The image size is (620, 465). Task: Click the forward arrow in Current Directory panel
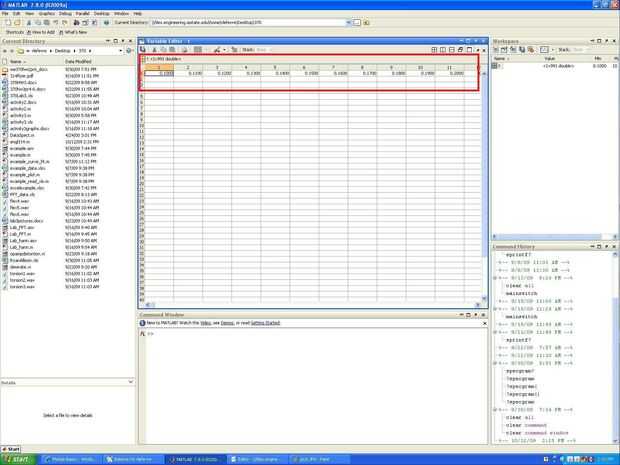[x=11, y=51]
